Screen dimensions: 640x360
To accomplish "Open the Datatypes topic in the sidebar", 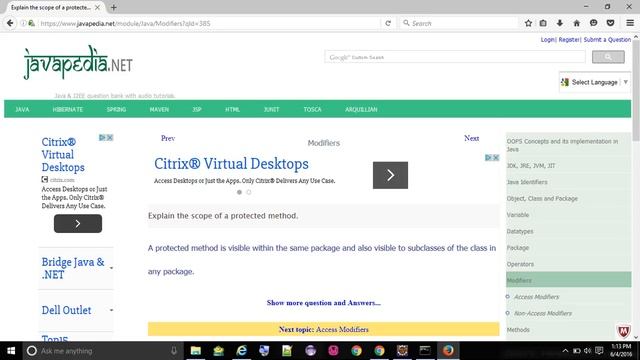I will coord(520,231).
